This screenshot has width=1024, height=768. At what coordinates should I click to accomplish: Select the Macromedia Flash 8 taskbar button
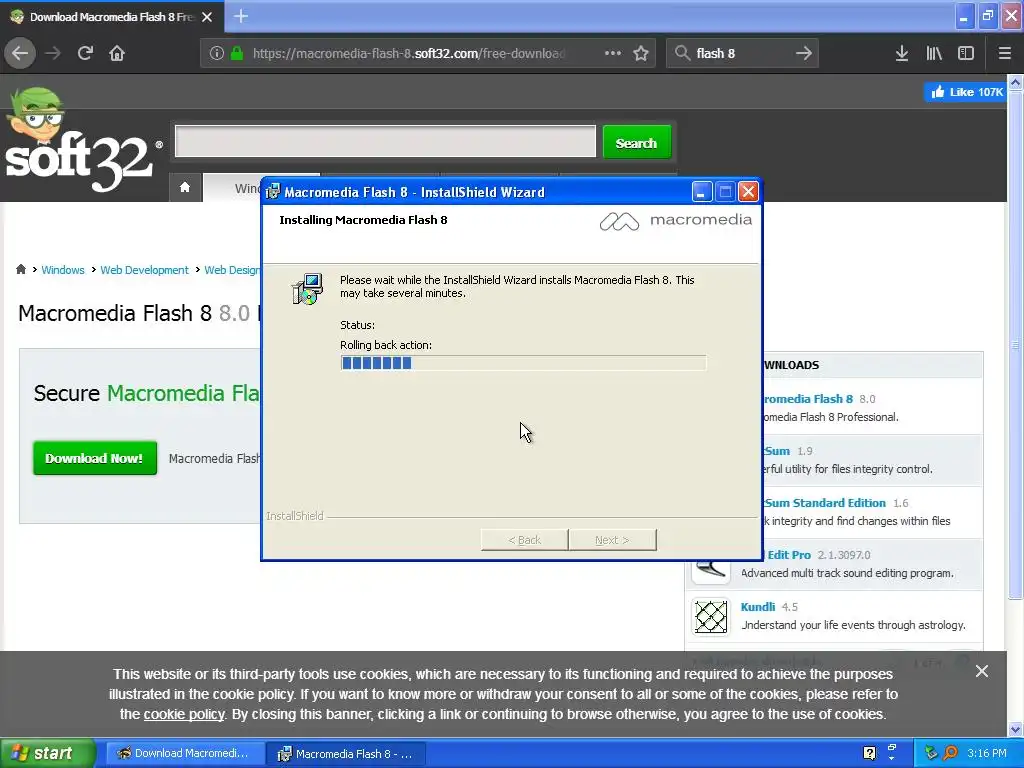click(346, 754)
